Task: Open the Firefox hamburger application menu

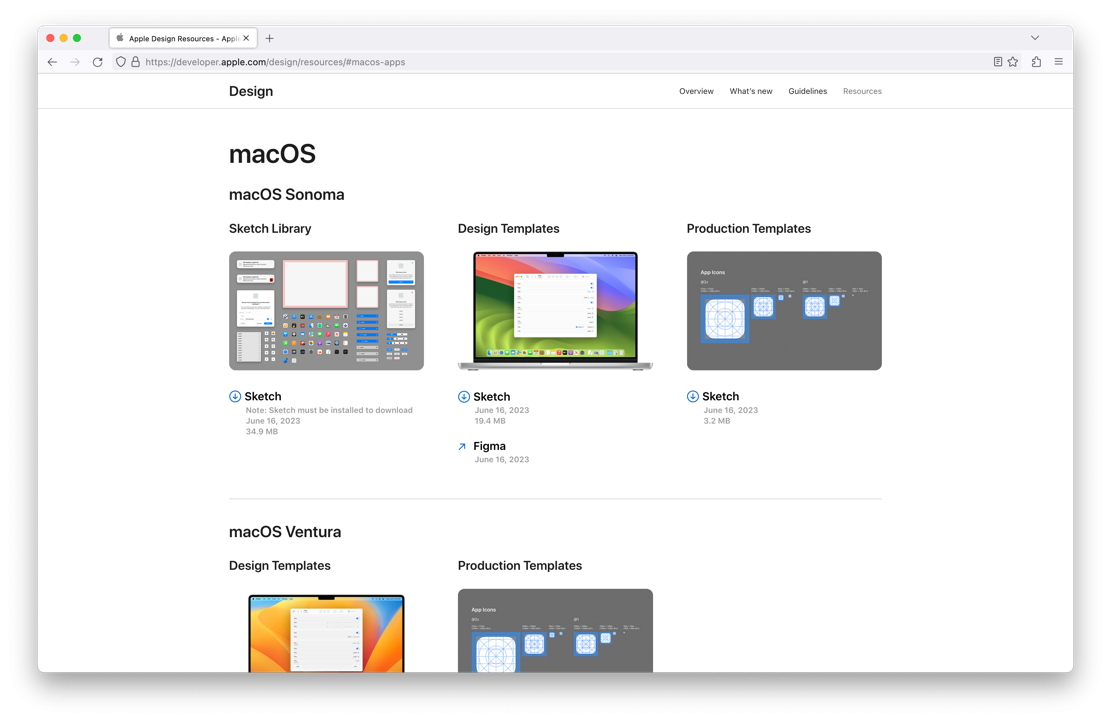Action: coord(1058,62)
